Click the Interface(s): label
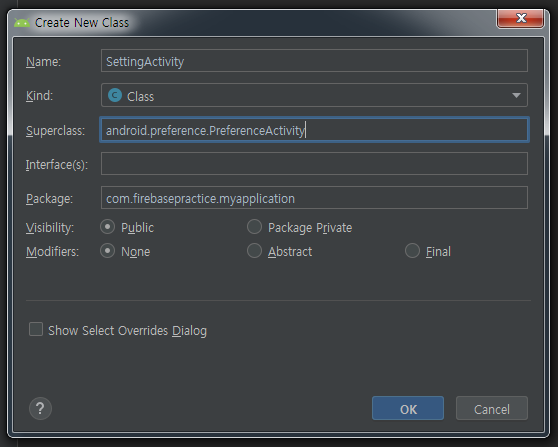This screenshot has width=558, height=447. (x=57, y=165)
